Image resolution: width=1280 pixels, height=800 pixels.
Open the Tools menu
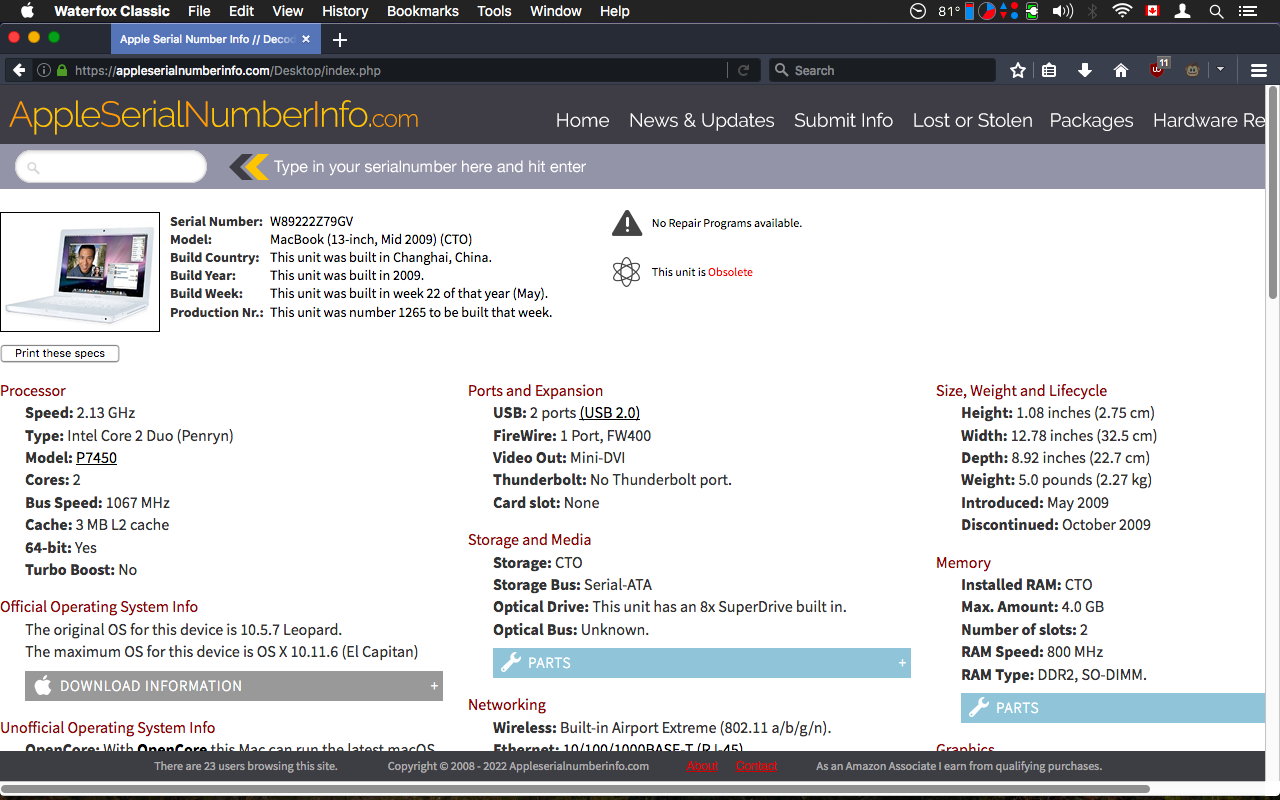click(494, 11)
